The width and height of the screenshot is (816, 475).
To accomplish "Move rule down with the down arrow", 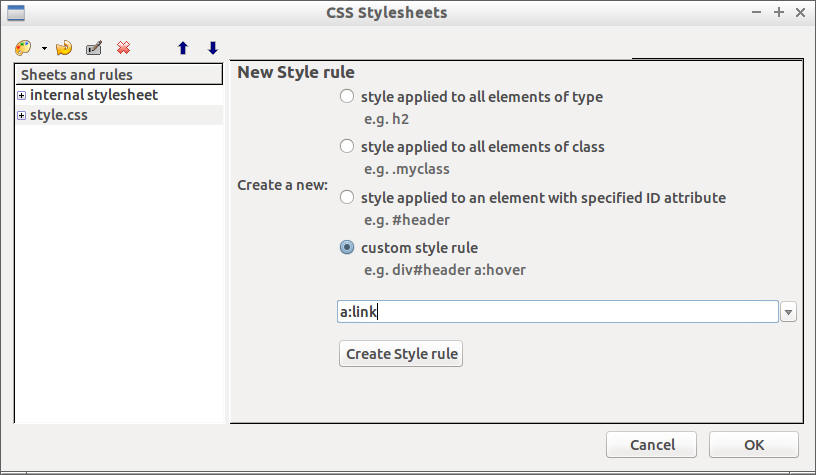I will pos(212,48).
